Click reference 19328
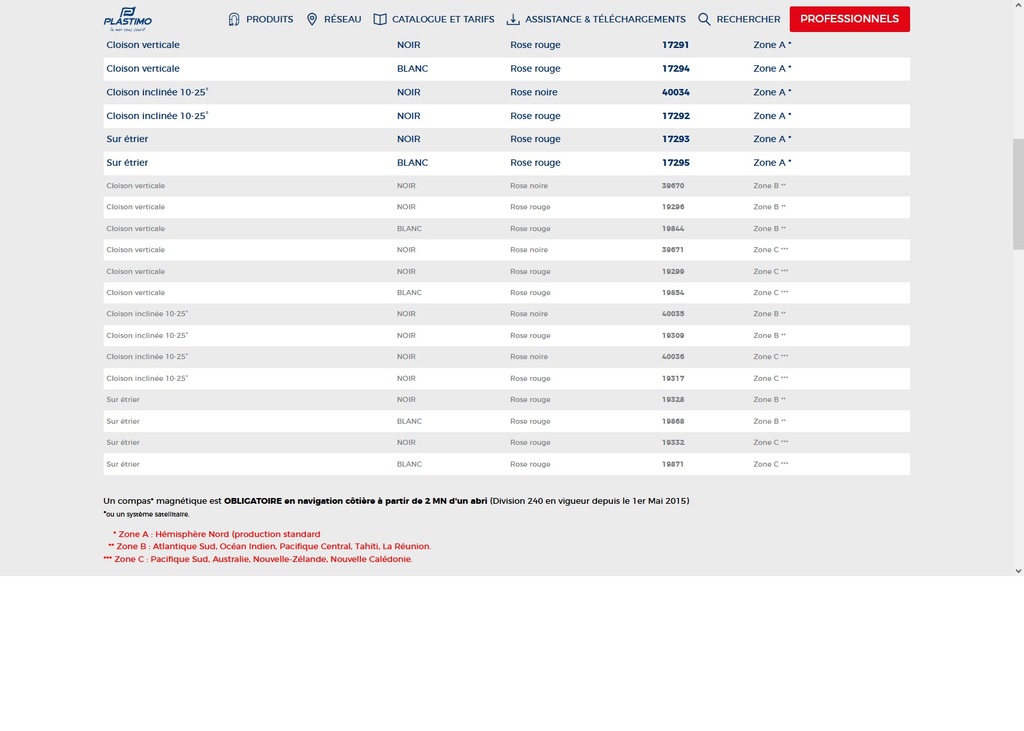Image resolution: width=1024 pixels, height=731 pixels. click(673, 399)
